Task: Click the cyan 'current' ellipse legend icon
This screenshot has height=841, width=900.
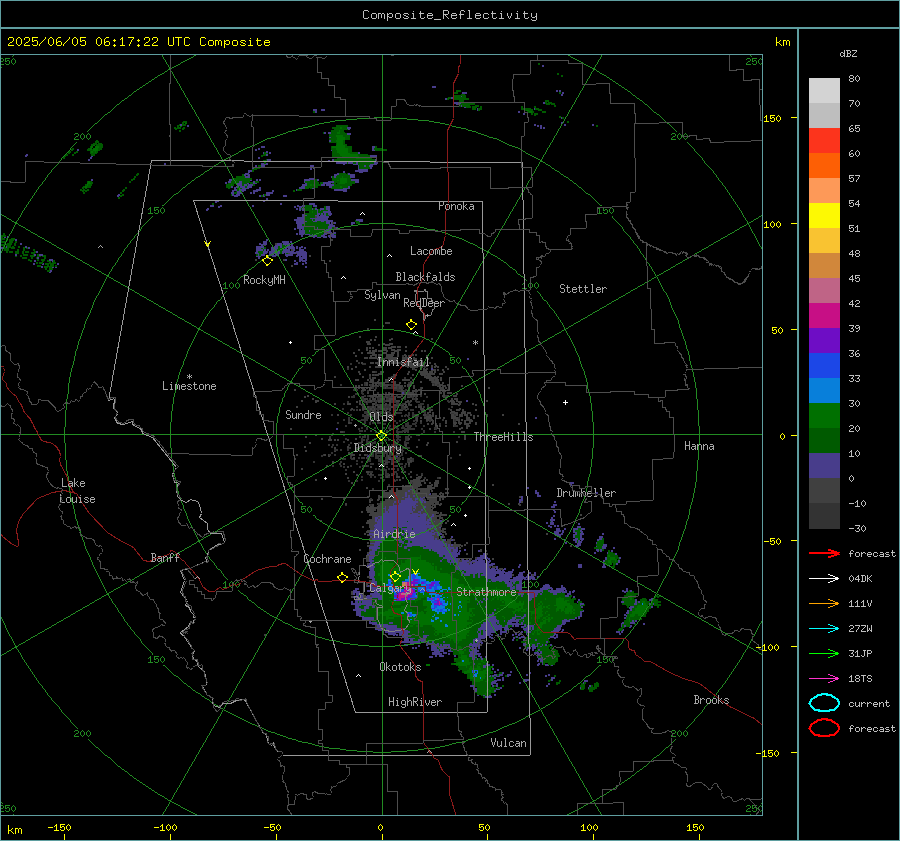Action: click(x=824, y=703)
